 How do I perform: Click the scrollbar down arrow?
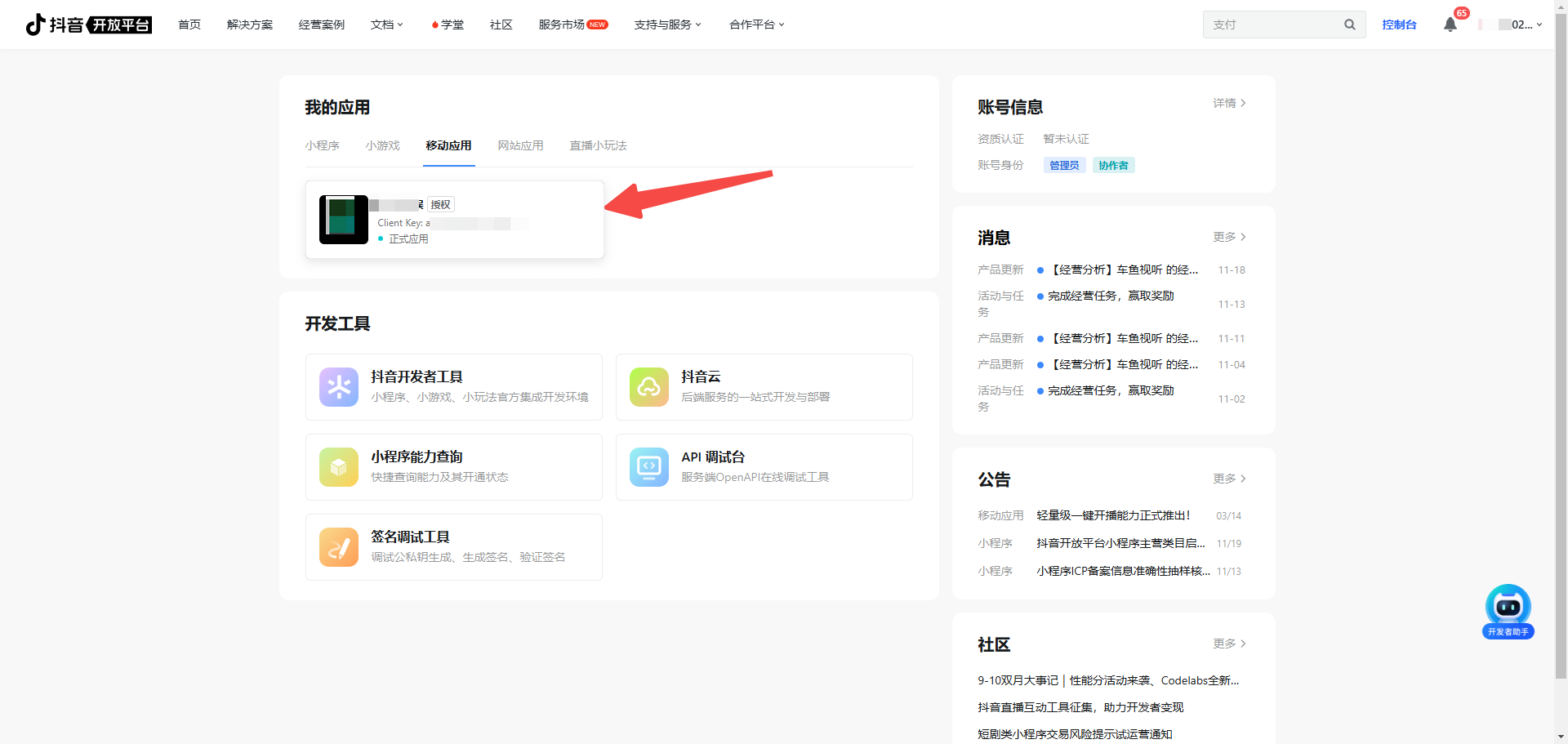pyautogui.click(x=1561, y=737)
